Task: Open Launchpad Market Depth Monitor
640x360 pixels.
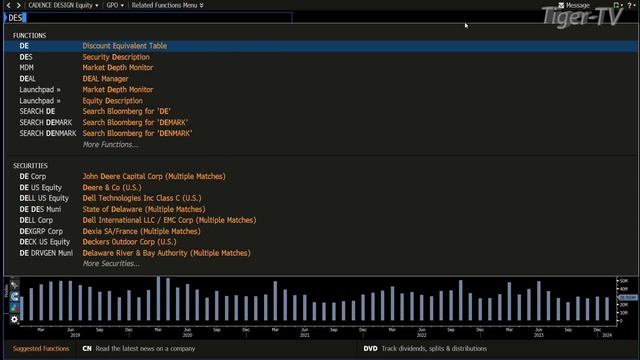Action: pyautogui.click(x=320, y=89)
